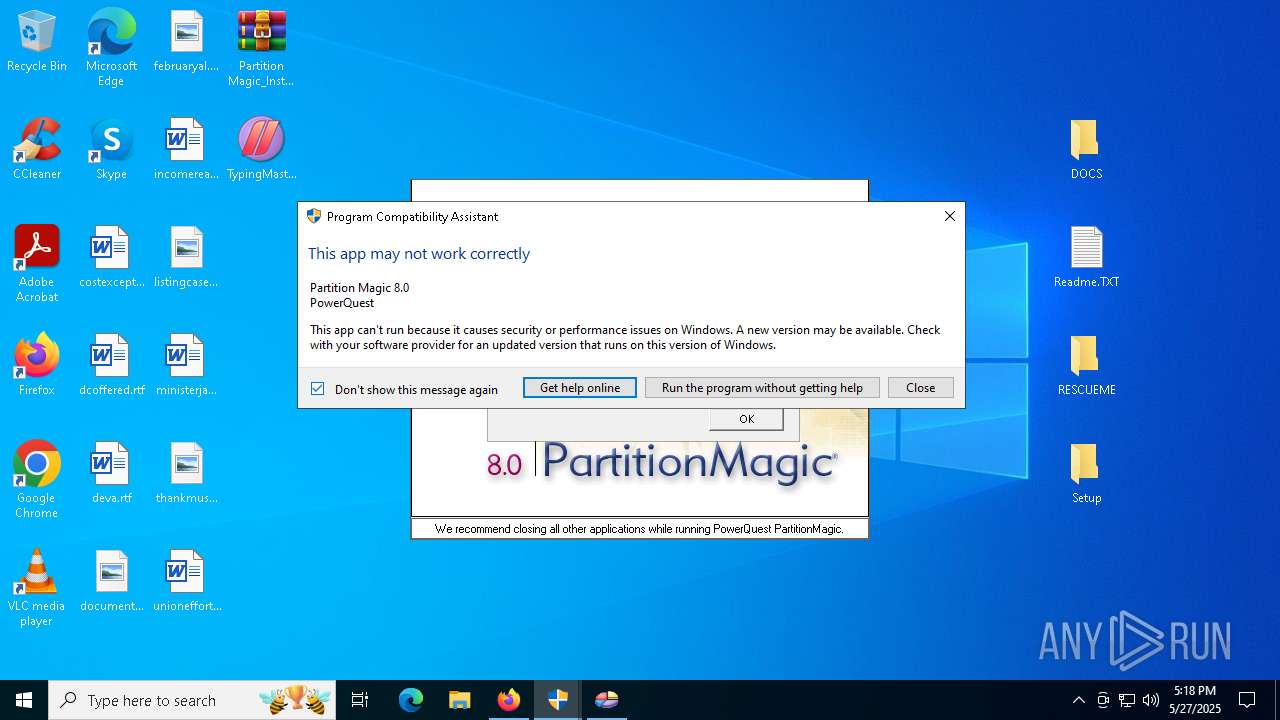Open the DOCS folder
1280x720 pixels.
pyautogui.click(x=1086, y=150)
